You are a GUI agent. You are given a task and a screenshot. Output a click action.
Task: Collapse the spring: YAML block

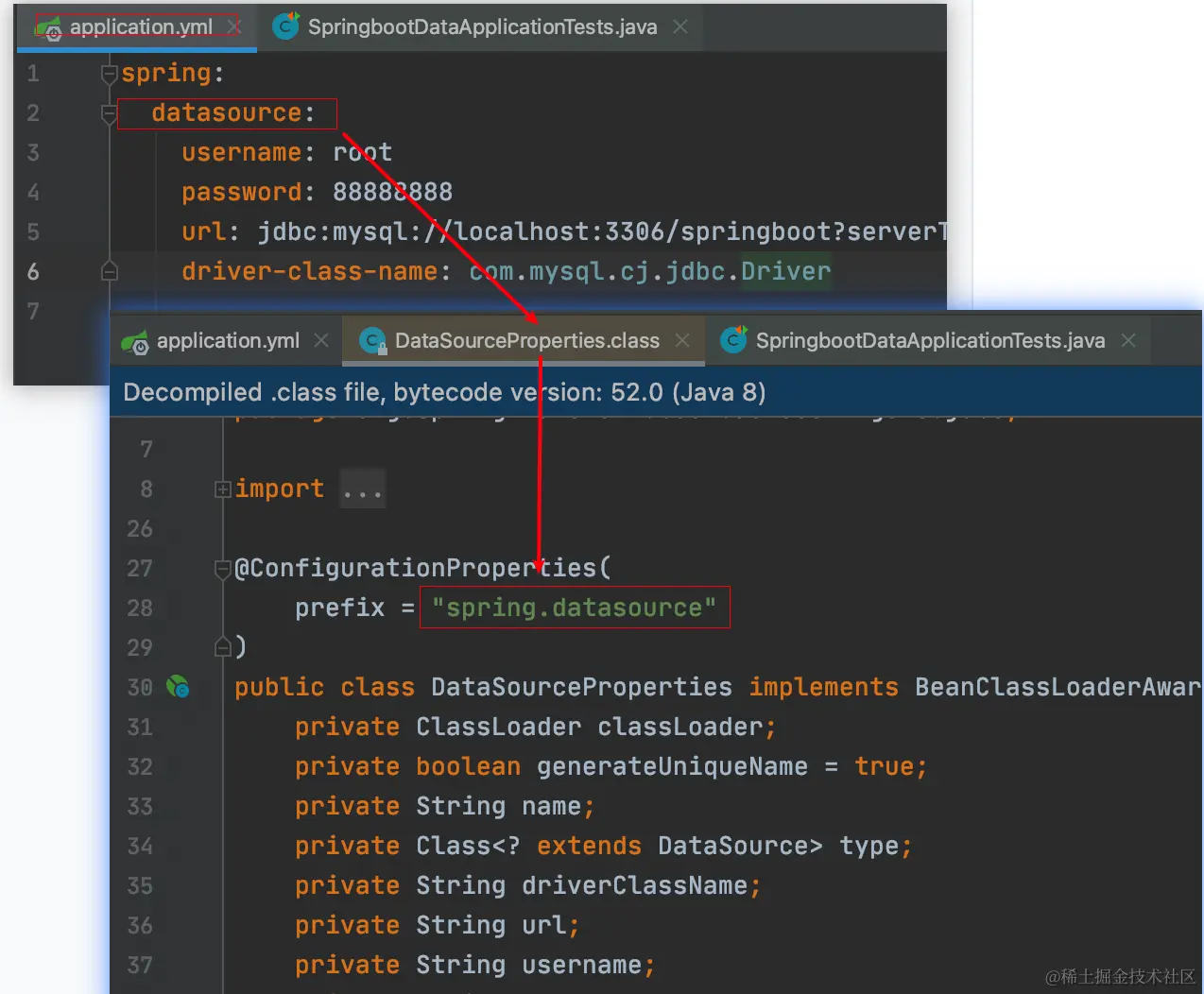point(110,74)
